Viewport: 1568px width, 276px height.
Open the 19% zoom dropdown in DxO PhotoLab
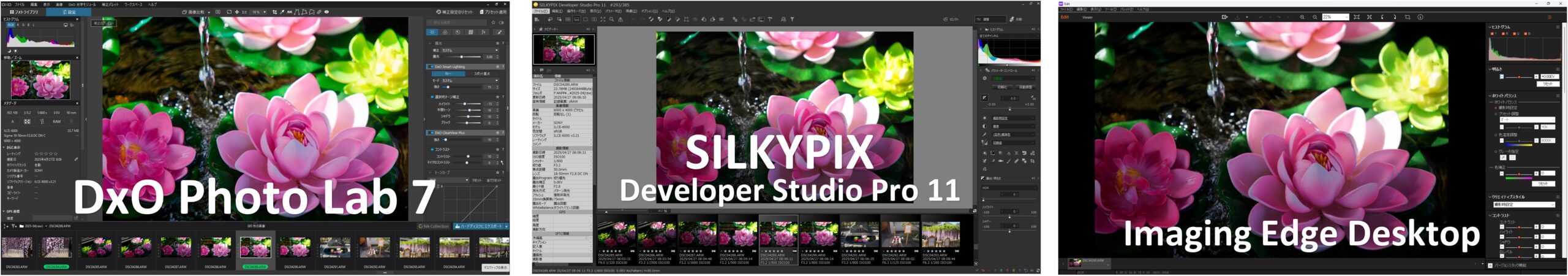259,12
